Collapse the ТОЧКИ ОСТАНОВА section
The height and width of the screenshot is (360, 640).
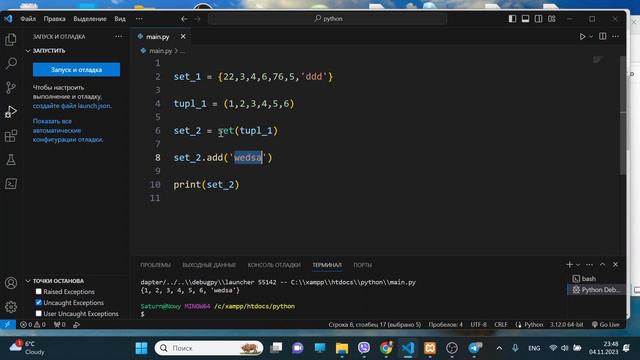(x=28, y=281)
